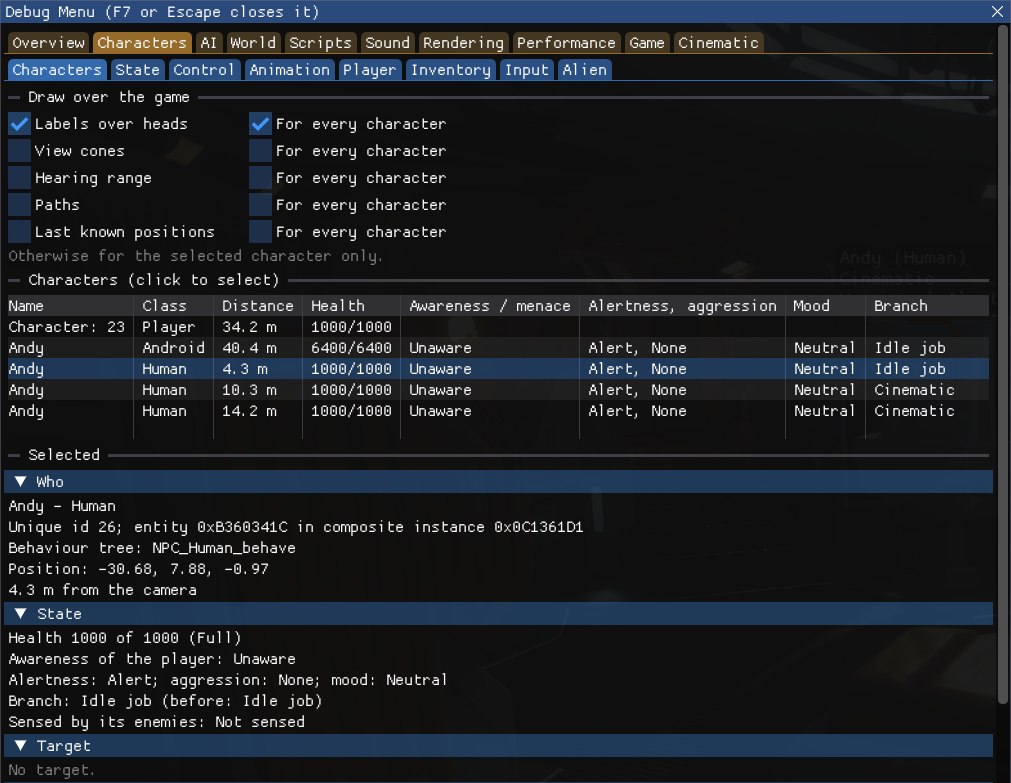
Task: Switch to the AI tab
Action: [x=208, y=43]
